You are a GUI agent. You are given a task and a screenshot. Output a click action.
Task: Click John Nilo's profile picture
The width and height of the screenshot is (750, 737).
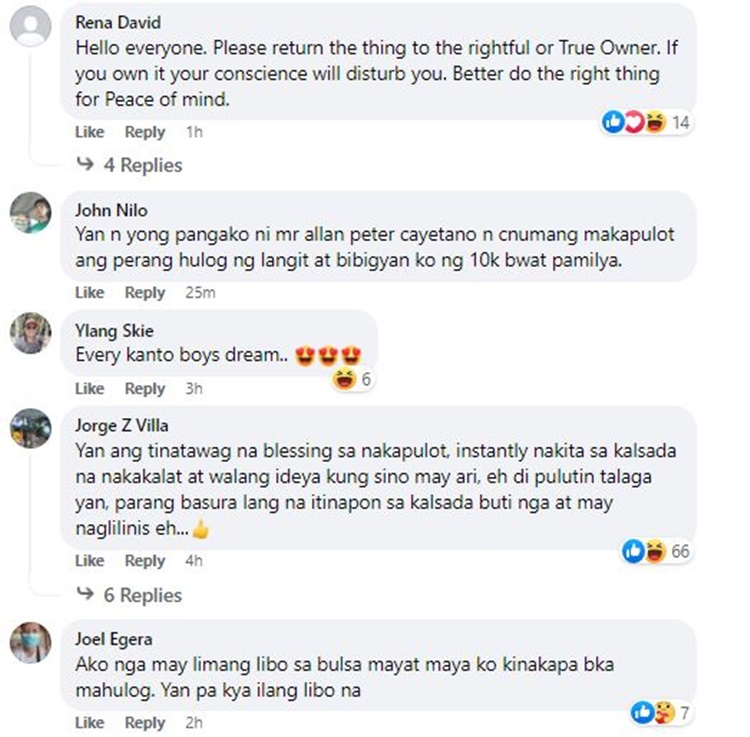31,213
